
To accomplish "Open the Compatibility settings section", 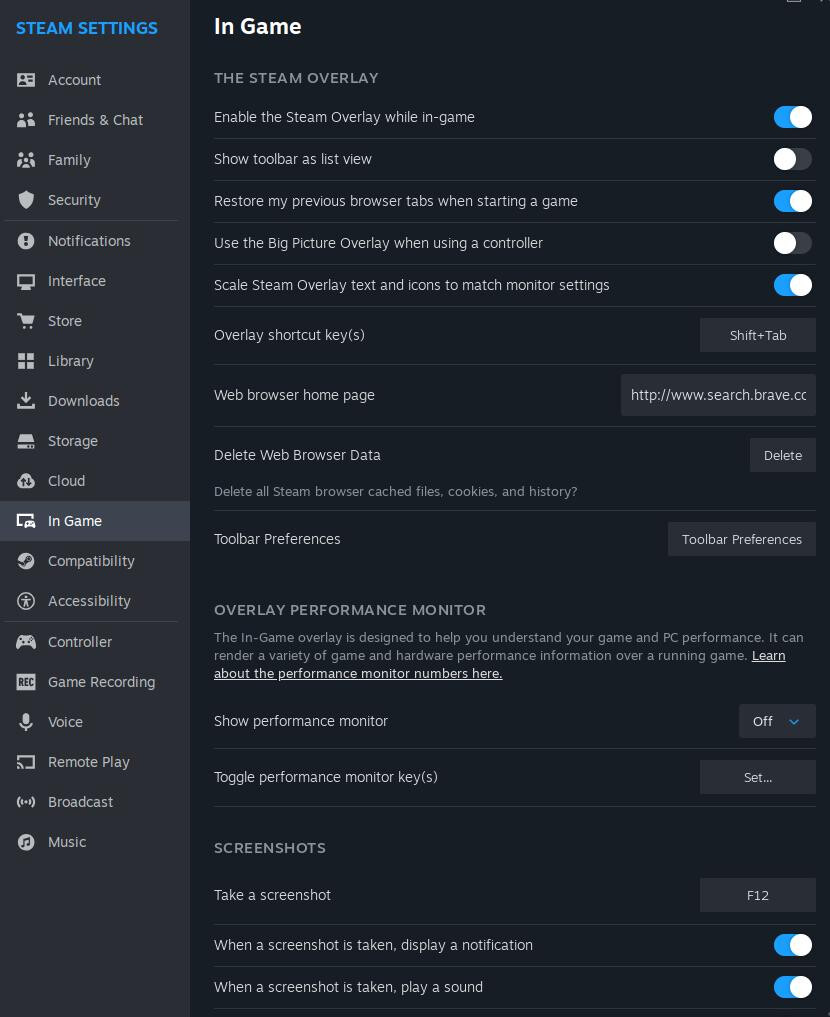I will (91, 561).
